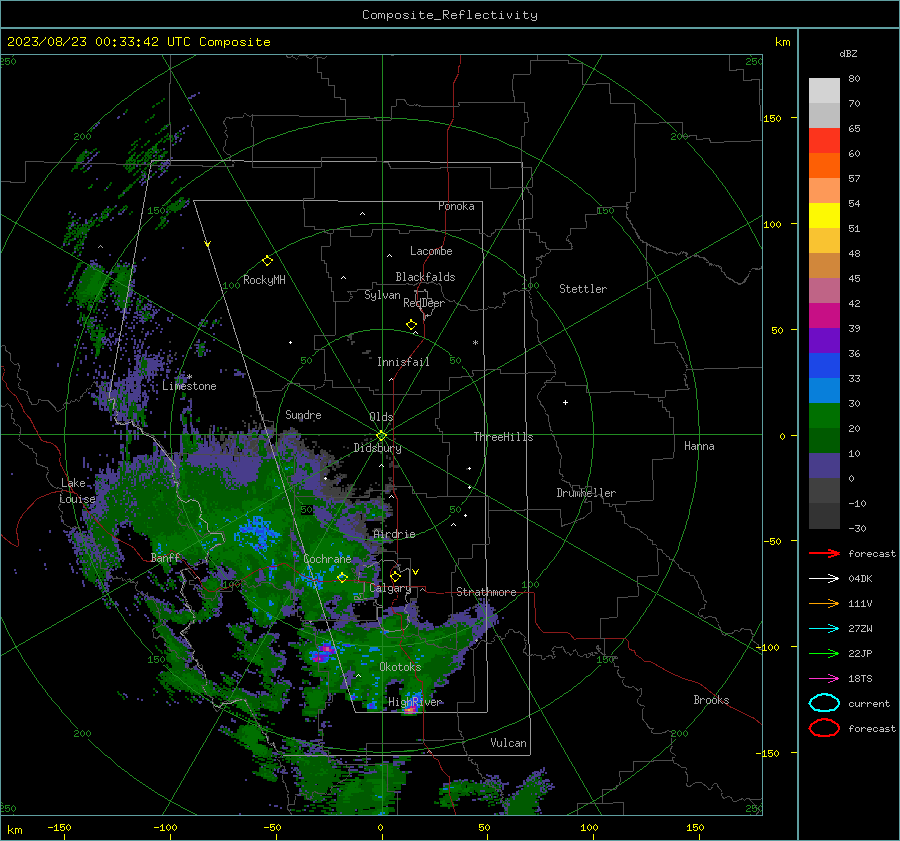The width and height of the screenshot is (900, 841).
Task: Click the RedDeer city label
Action: (424, 303)
